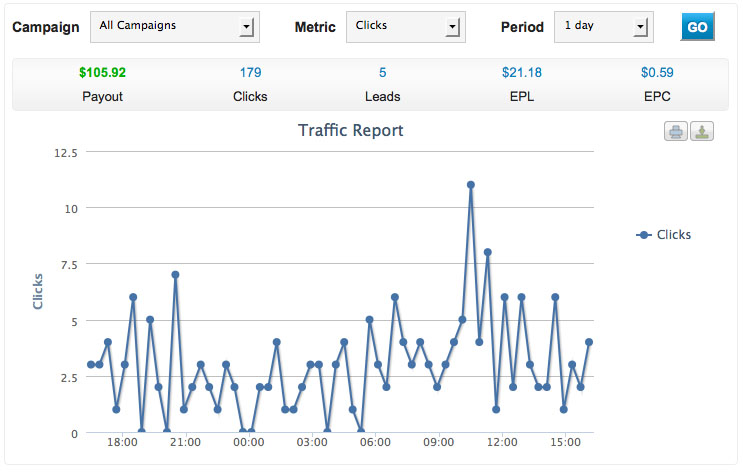Click the highest data point at 11 clicks
743x472 pixels.
point(470,185)
